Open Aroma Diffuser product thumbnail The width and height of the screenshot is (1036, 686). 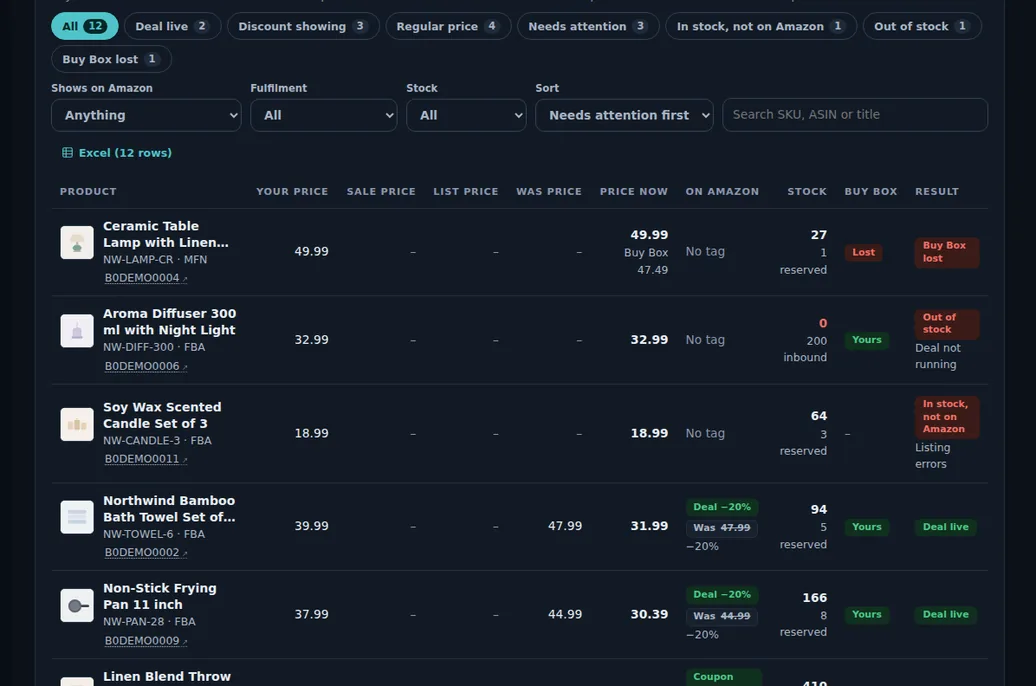click(77, 330)
